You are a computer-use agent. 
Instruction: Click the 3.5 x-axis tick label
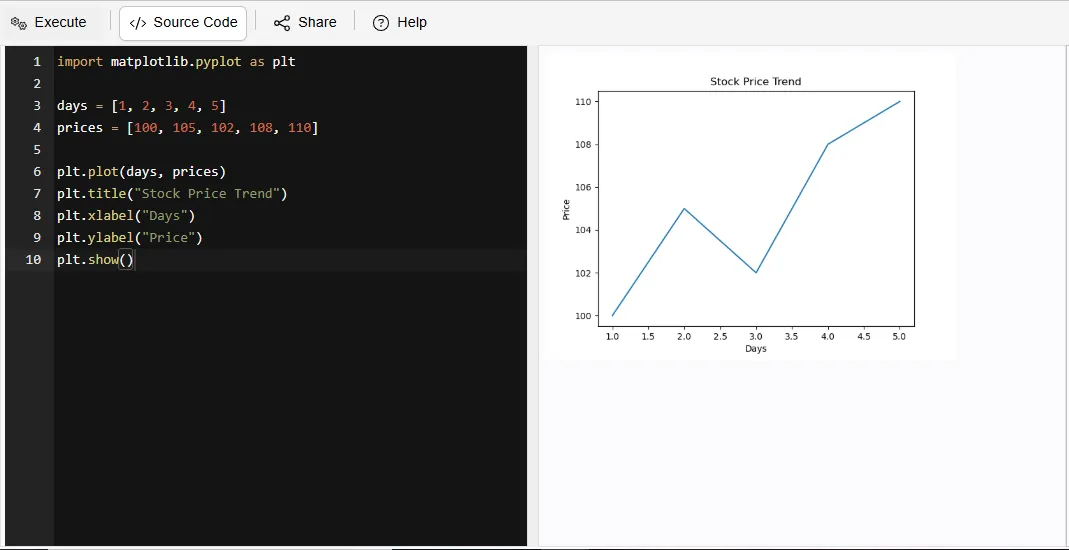[792, 336]
